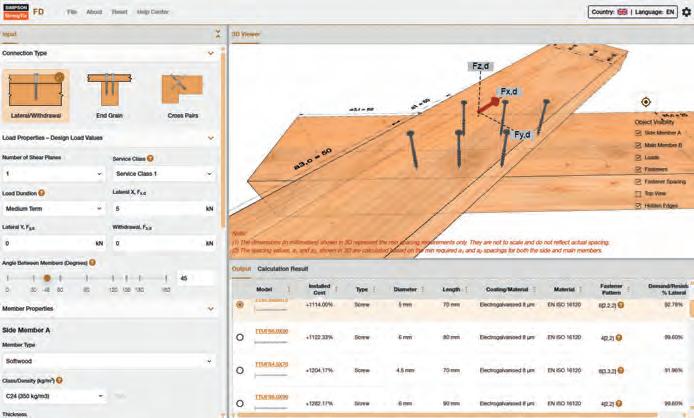Collapse the Member Properties section

coord(211,309)
